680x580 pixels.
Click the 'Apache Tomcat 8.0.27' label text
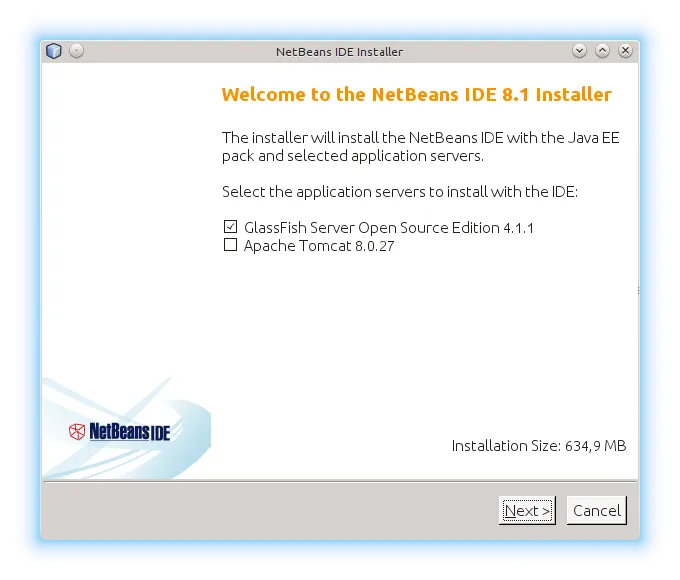click(x=319, y=246)
